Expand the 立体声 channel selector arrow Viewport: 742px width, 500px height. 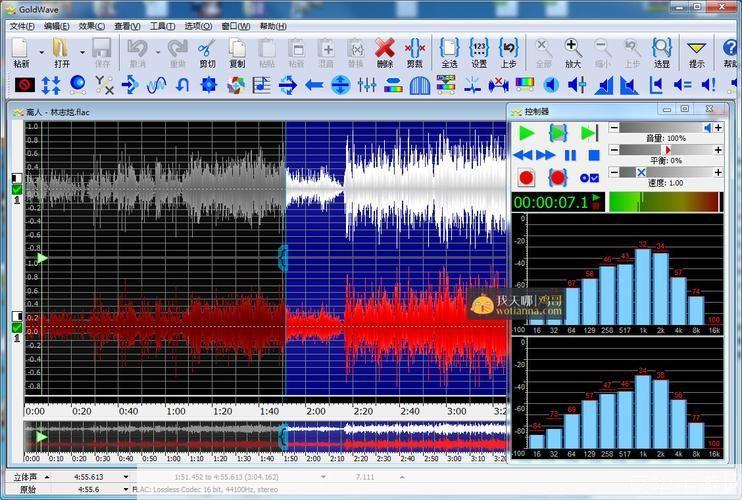(x=47, y=477)
